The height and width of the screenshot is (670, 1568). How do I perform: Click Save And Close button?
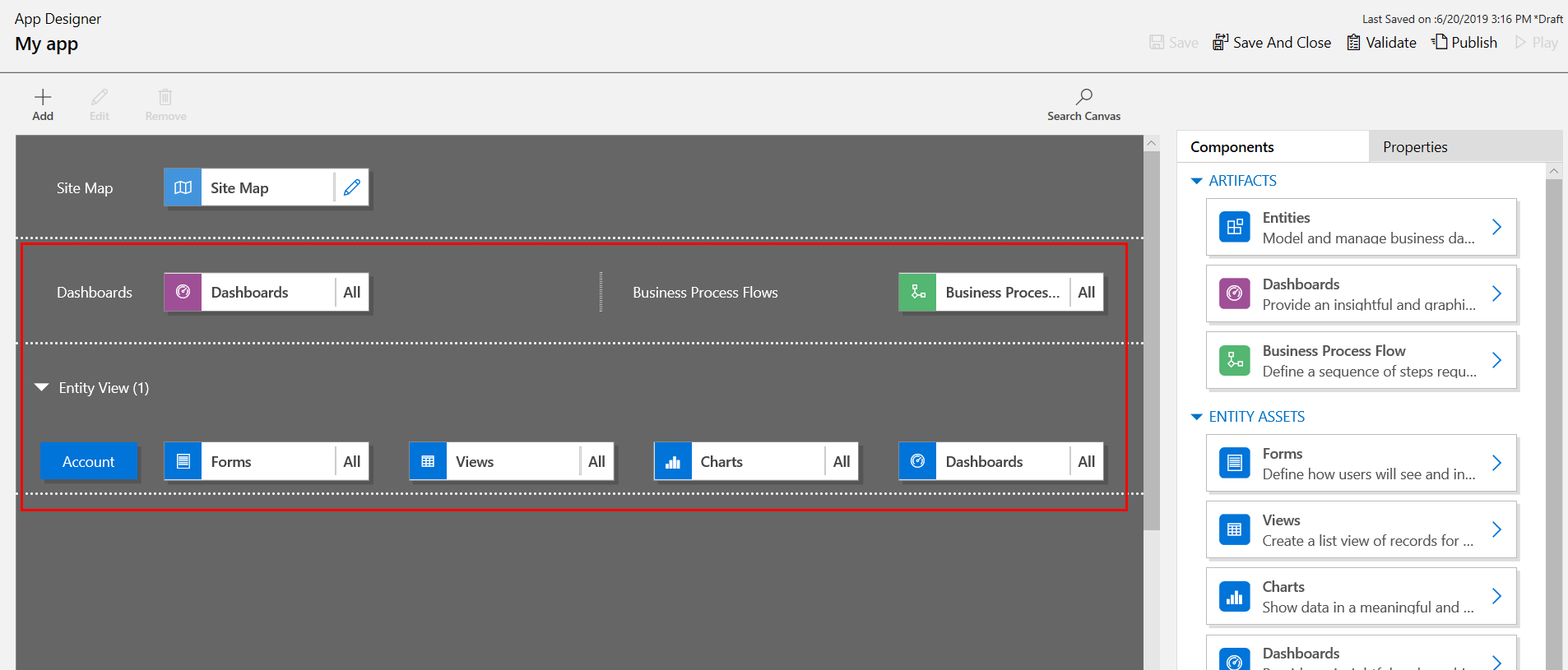coord(1272,43)
